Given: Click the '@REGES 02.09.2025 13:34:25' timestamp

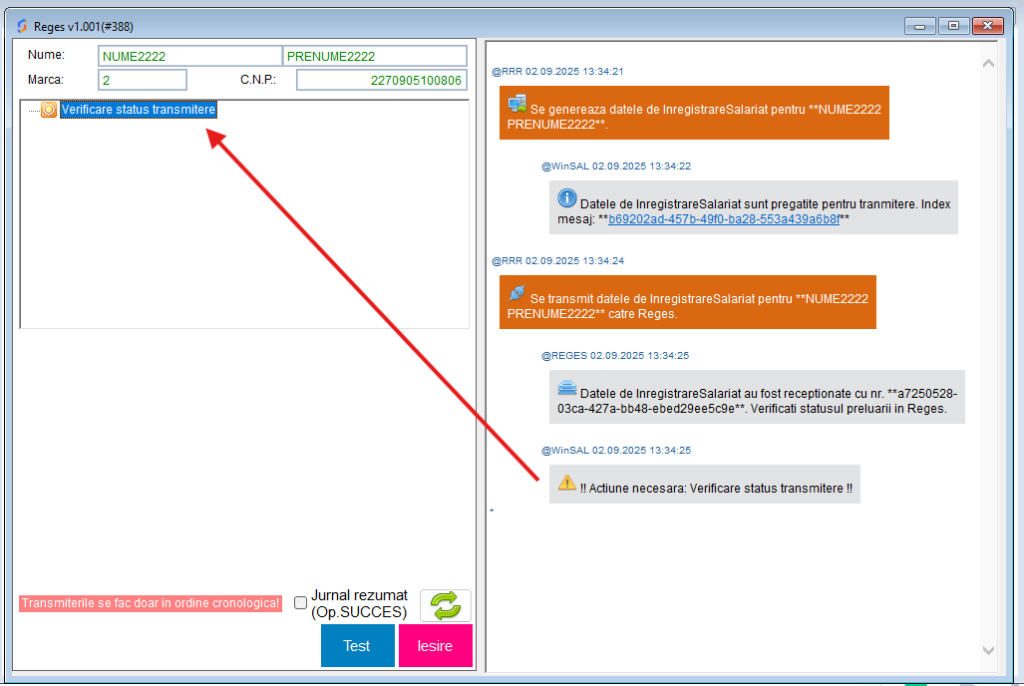Looking at the screenshot, I should (x=615, y=355).
